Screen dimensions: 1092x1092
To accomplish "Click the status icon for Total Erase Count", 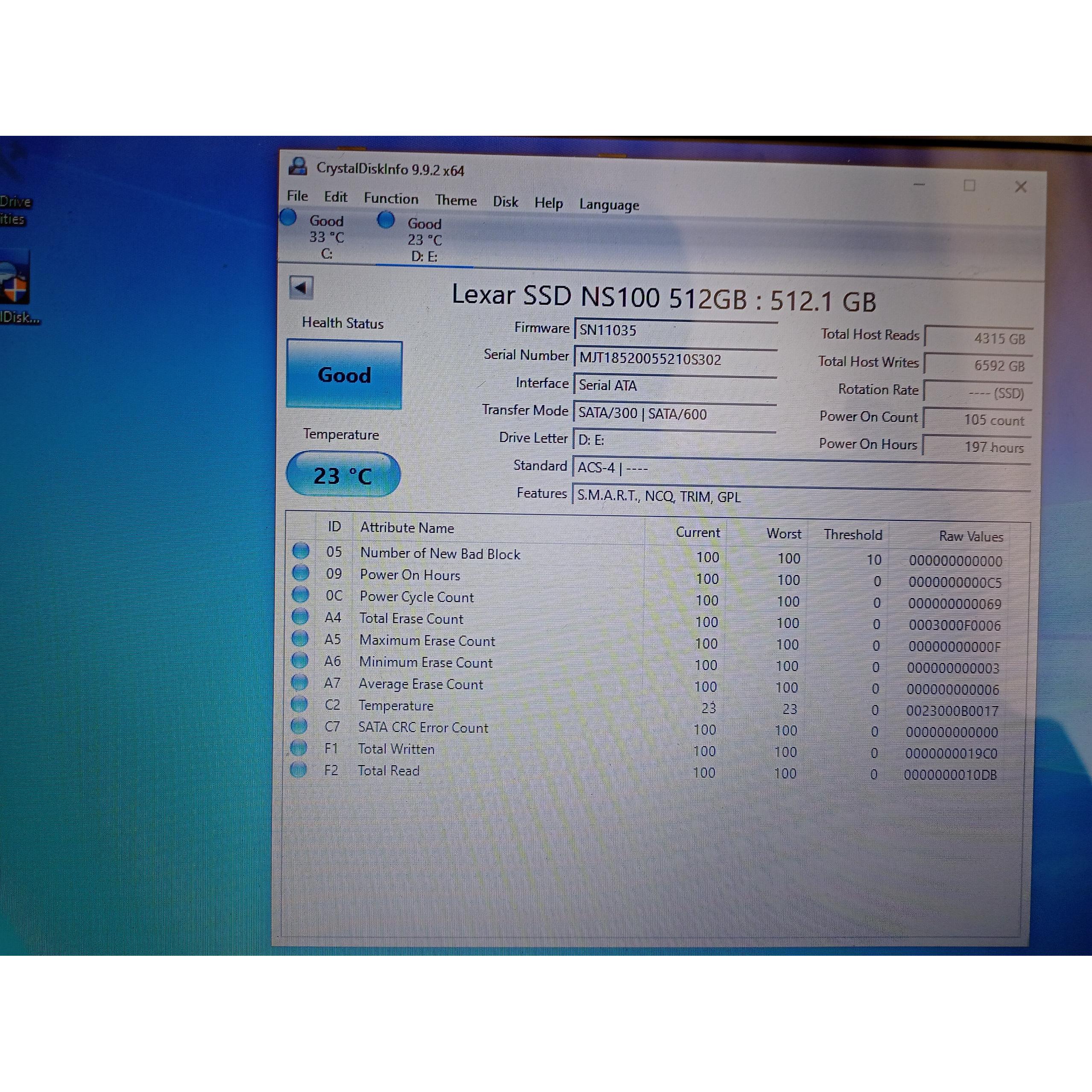I will click(x=300, y=616).
